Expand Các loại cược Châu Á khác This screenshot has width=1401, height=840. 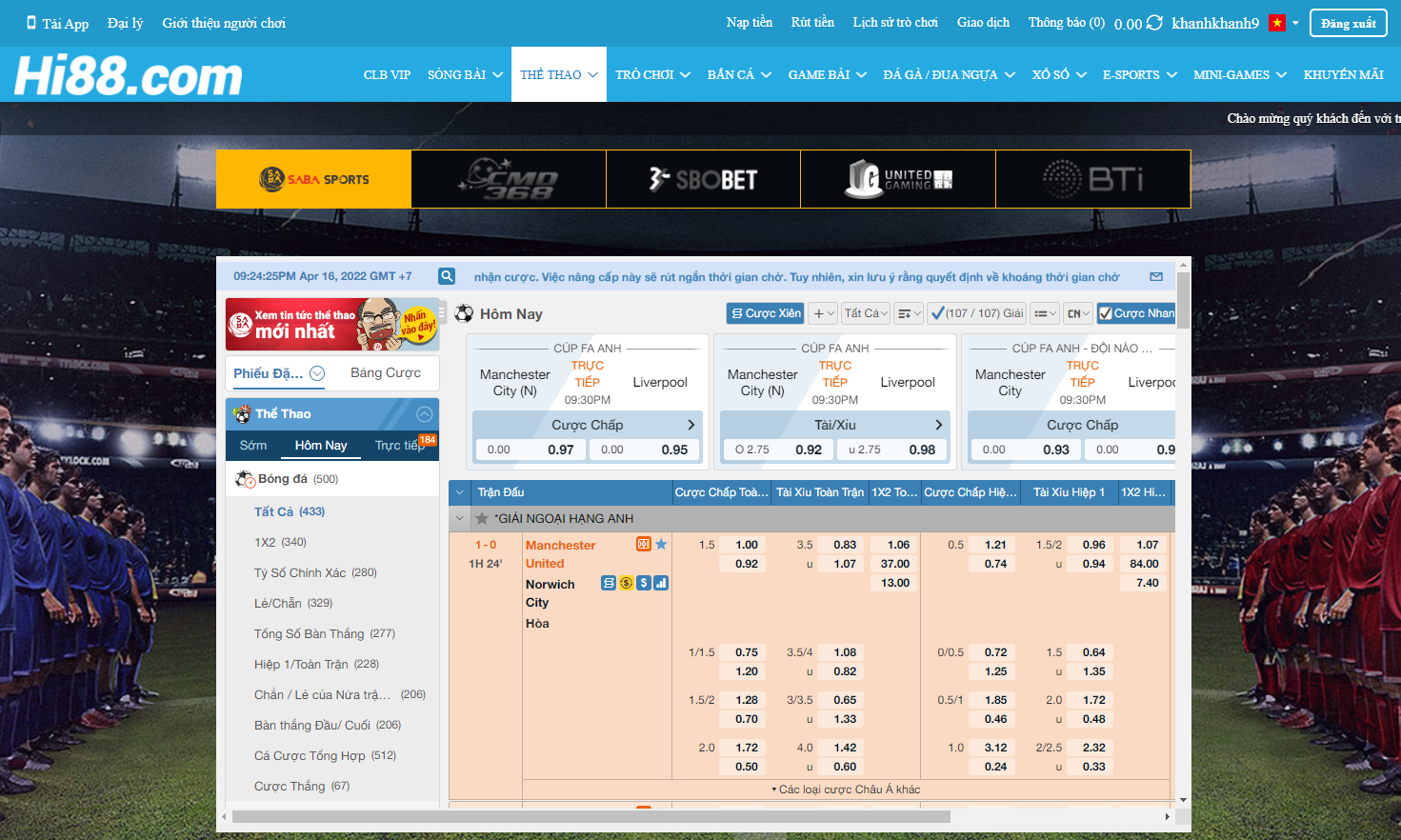pos(846,790)
